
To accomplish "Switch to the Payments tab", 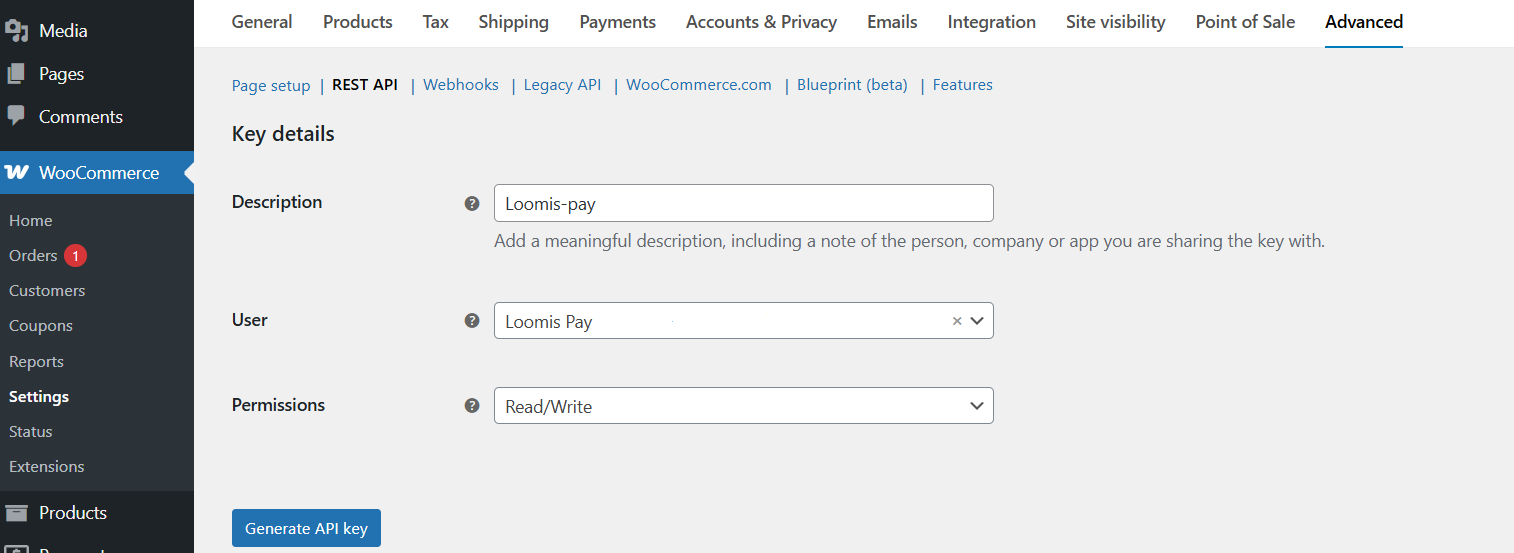I will 617,22.
